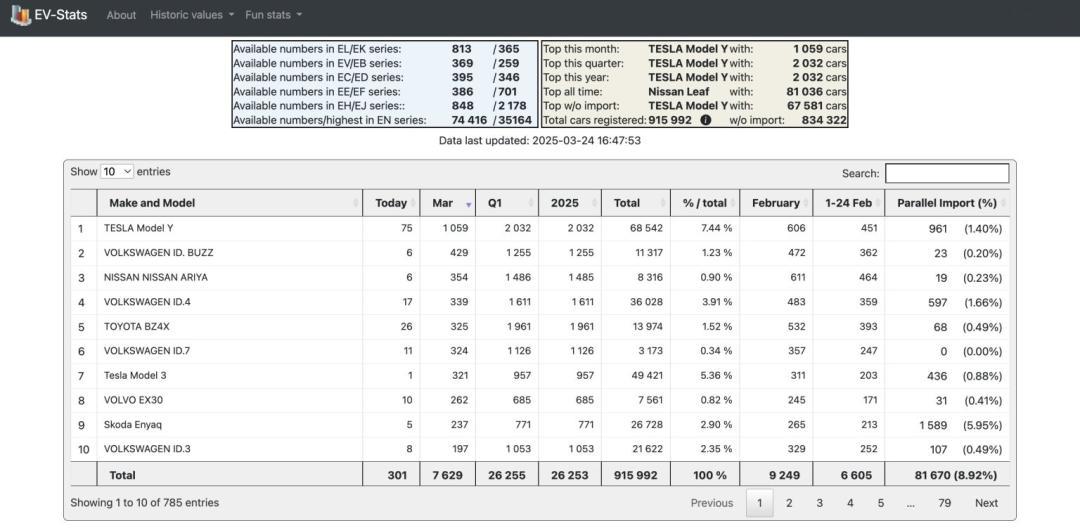Go to page 3 of results
This screenshot has height=528, width=1080.
pyautogui.click(x=820, y=503)
